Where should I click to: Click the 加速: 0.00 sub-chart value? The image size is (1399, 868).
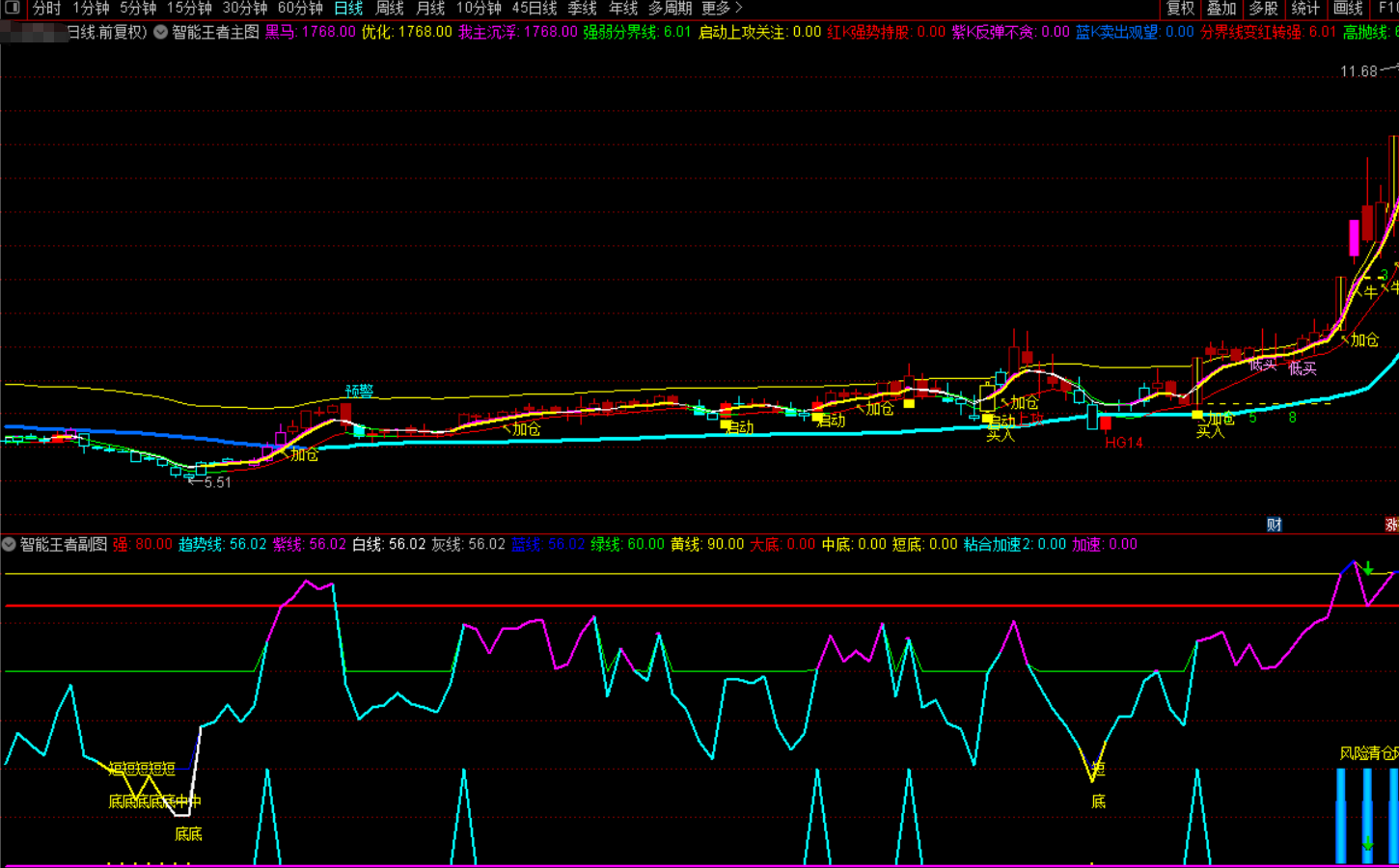coord(1104,544)
